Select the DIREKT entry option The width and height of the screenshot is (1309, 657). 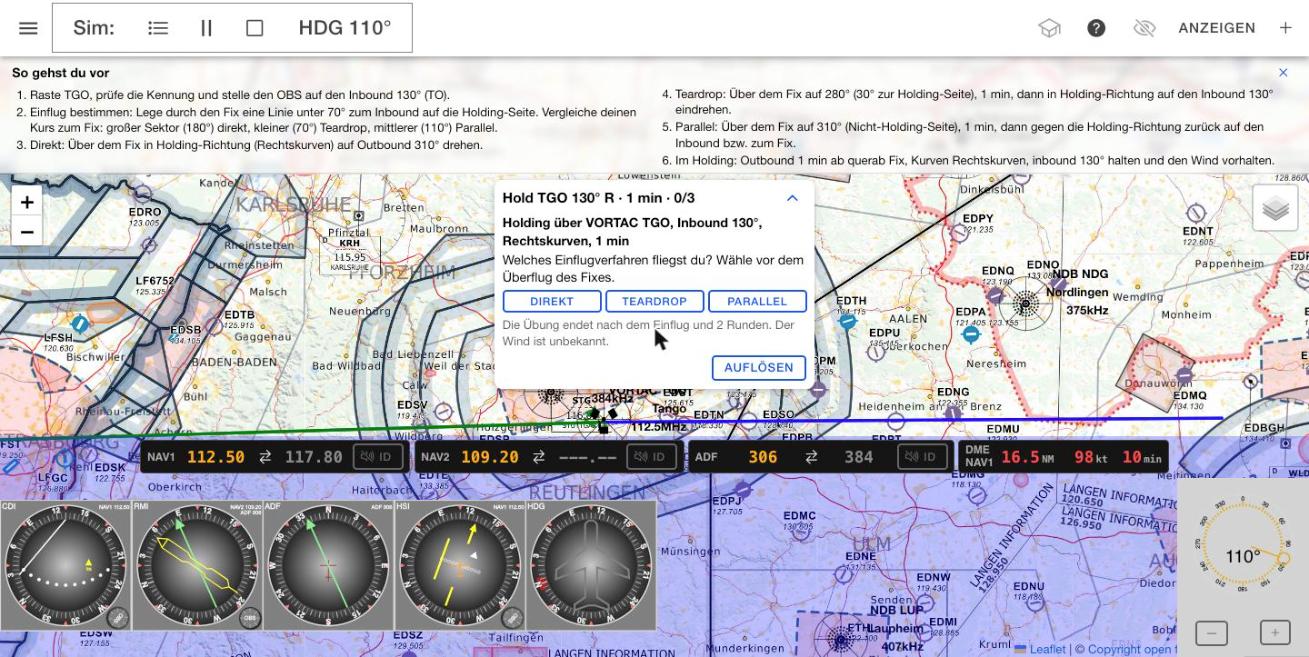(x=552, y=301)
